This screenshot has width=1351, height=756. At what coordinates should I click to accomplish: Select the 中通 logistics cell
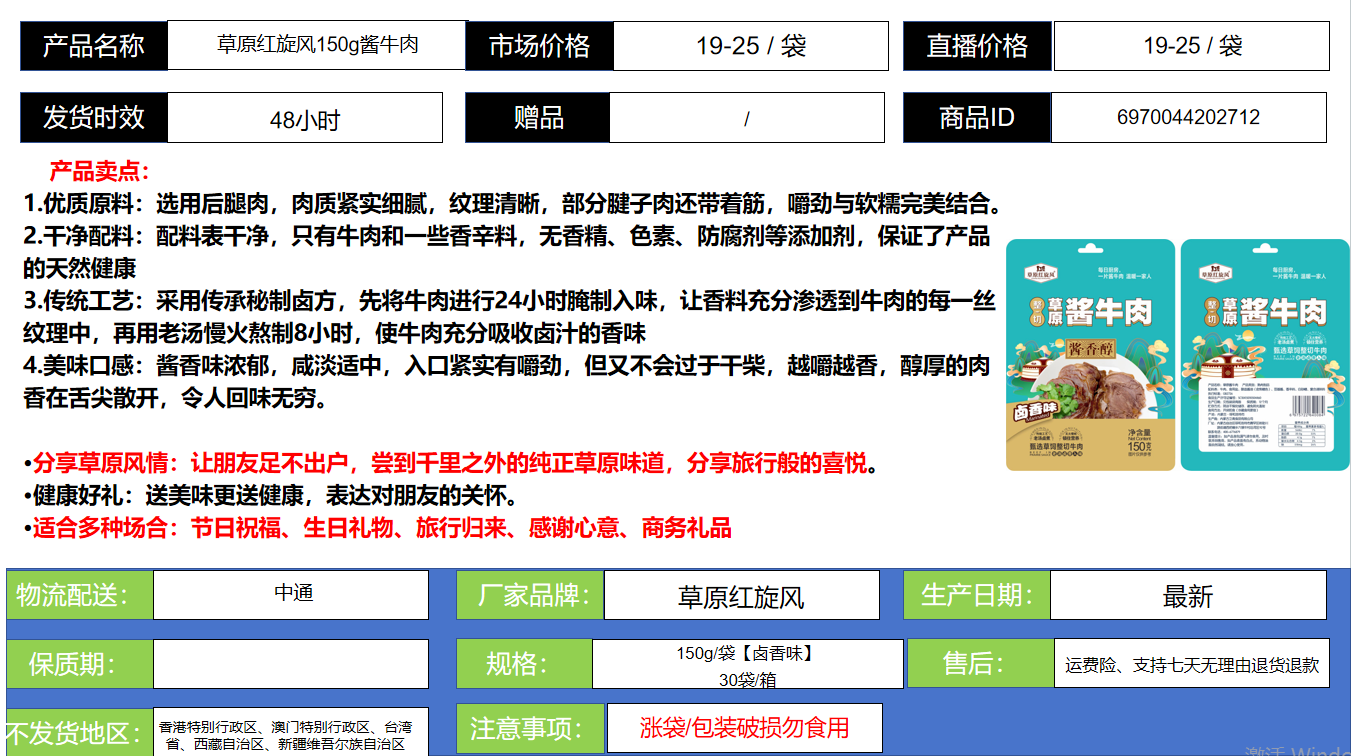click(x=290, y=594)
